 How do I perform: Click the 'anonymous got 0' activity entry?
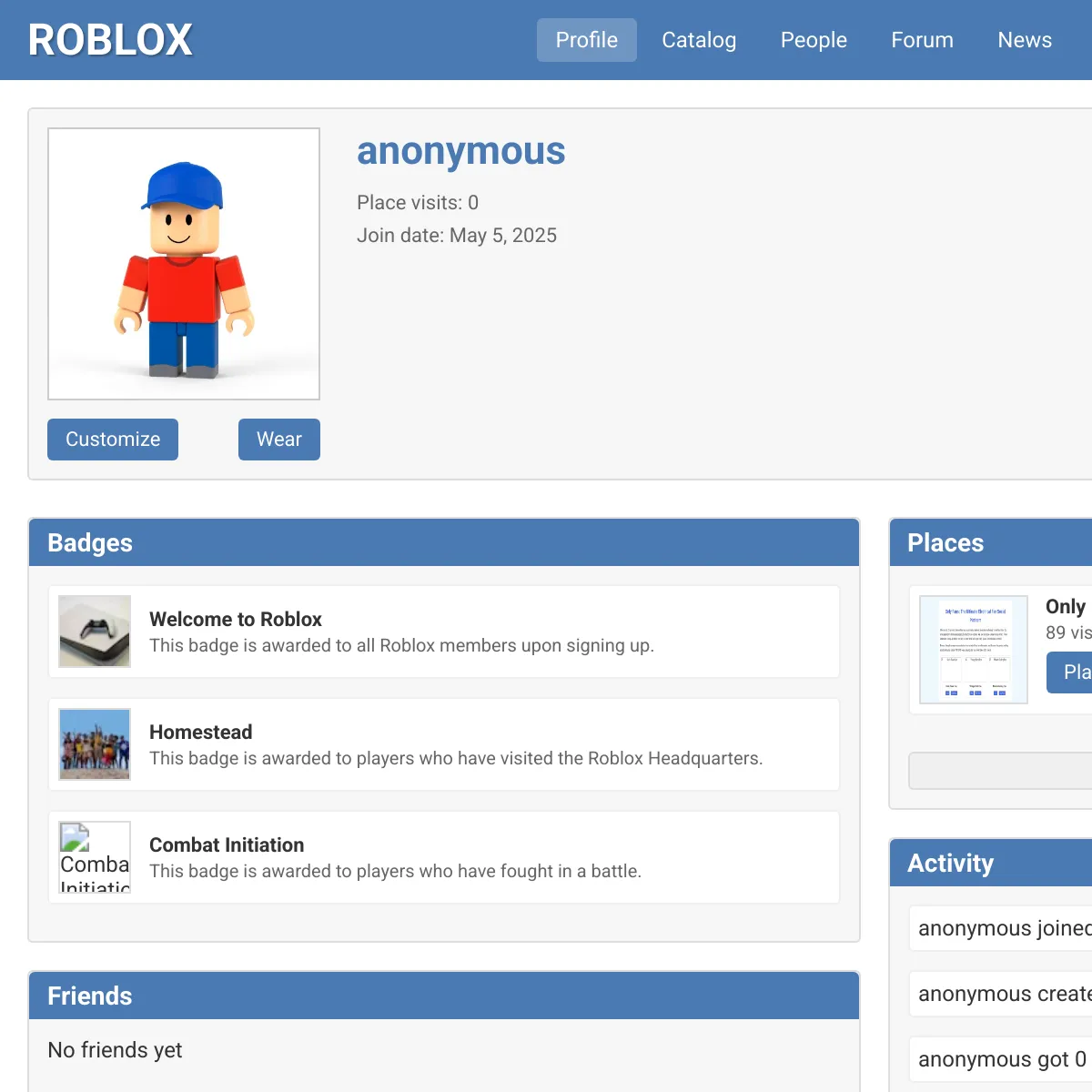1000,1059
